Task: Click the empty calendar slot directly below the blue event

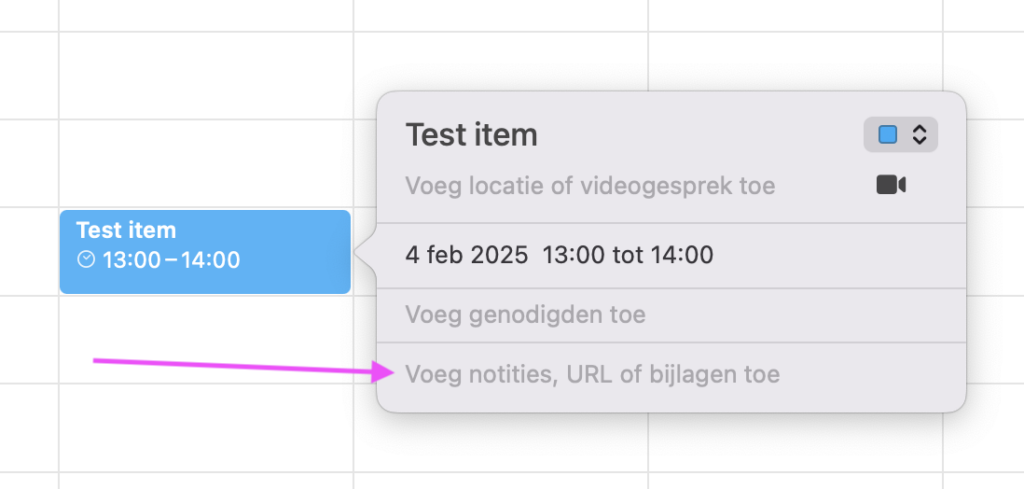Action: pos(205,338)
